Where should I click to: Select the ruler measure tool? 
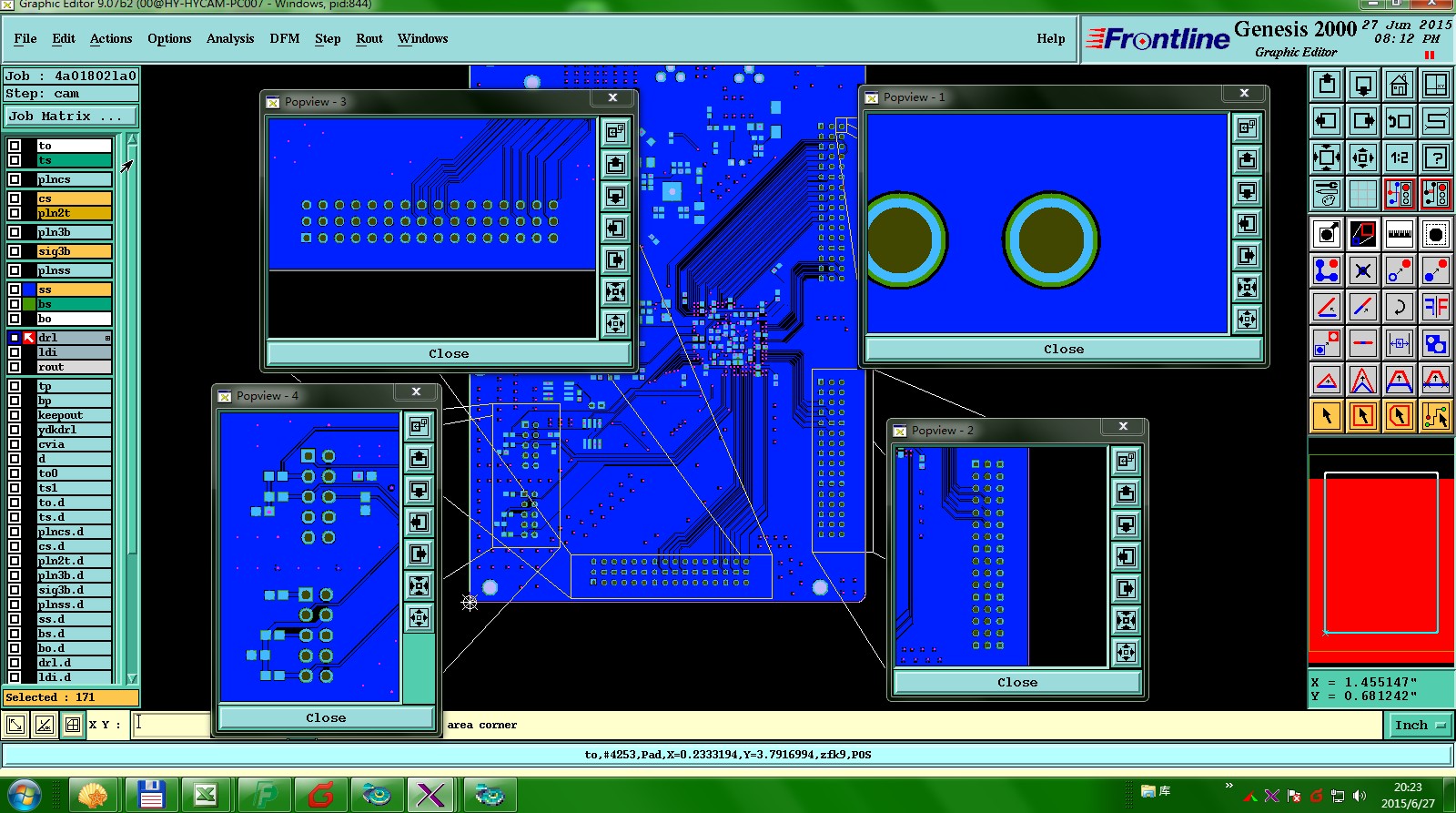coord(1400,234)
